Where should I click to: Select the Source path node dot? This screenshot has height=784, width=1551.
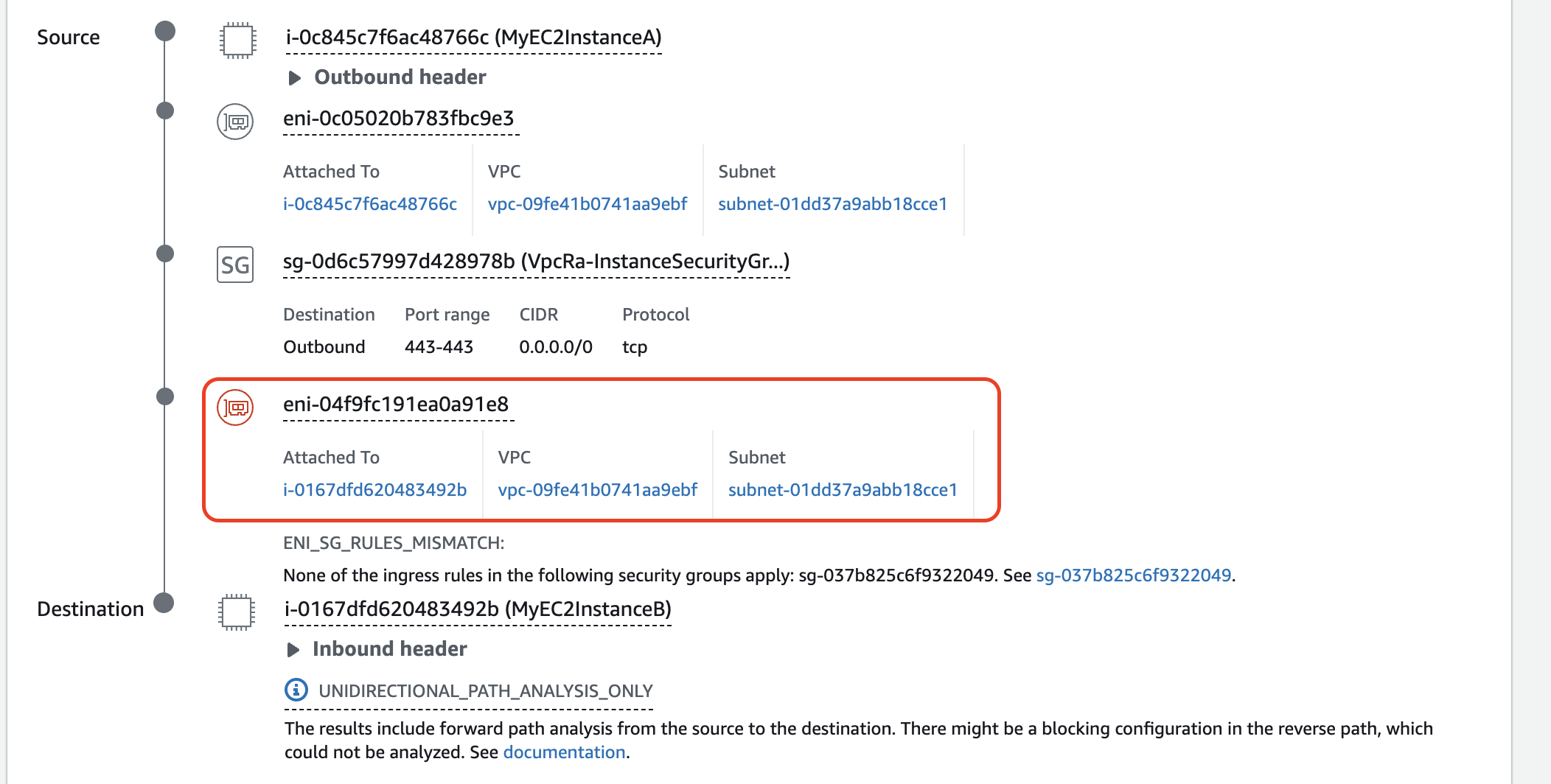click(165, 31)
